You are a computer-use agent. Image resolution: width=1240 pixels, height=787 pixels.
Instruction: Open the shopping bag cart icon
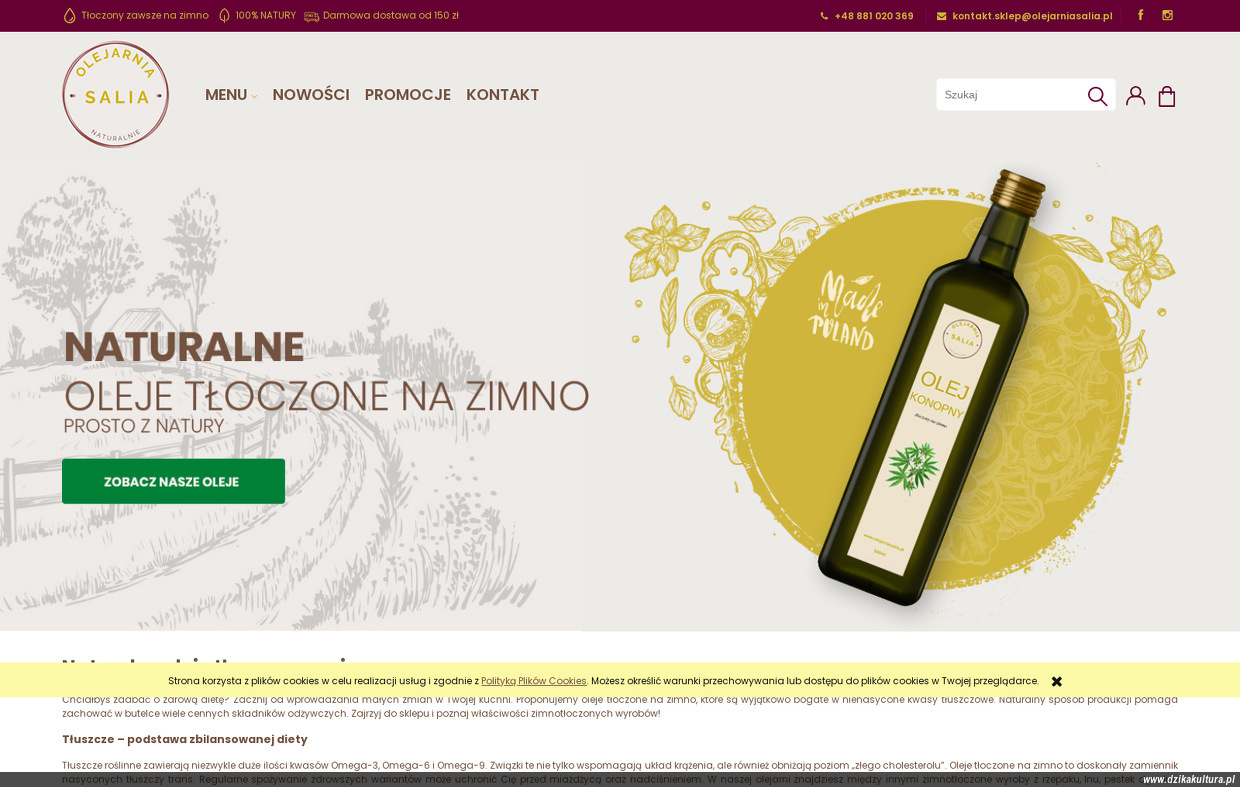pos(1167,96)
